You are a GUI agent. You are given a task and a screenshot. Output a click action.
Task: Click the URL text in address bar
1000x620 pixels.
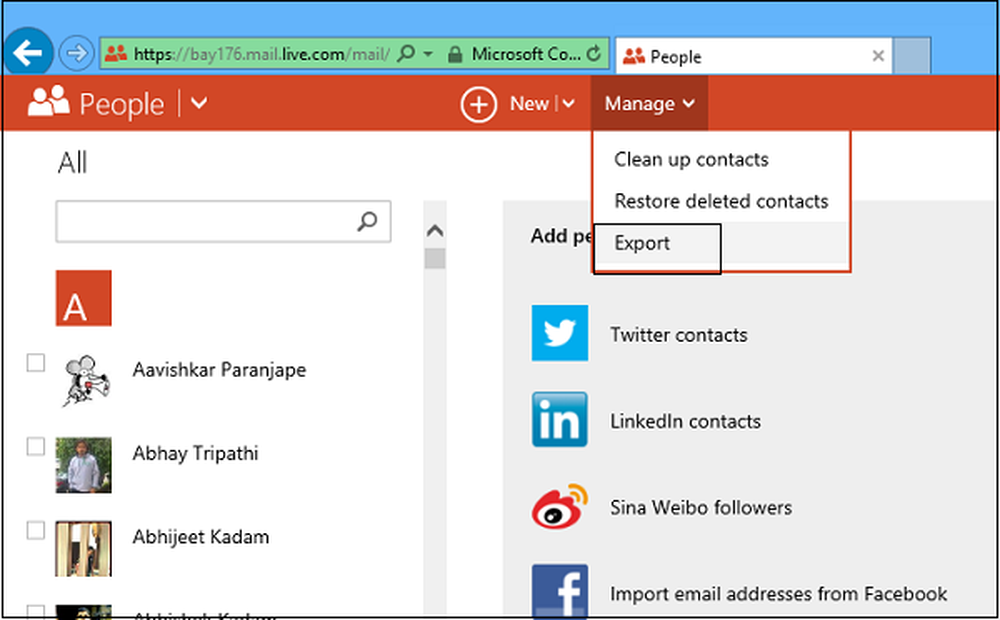tap(262, 54)
